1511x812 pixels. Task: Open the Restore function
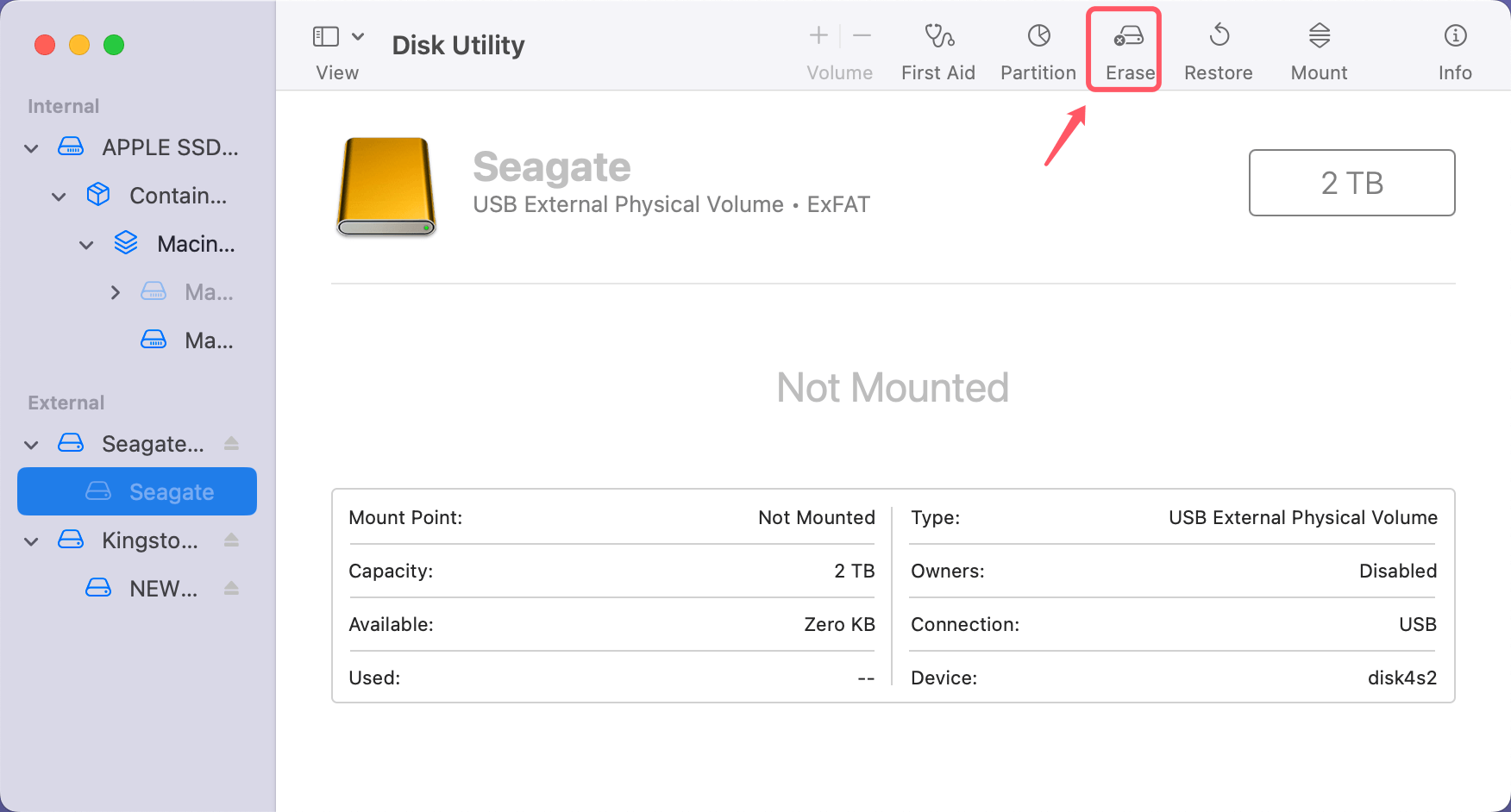(1218, 49)
